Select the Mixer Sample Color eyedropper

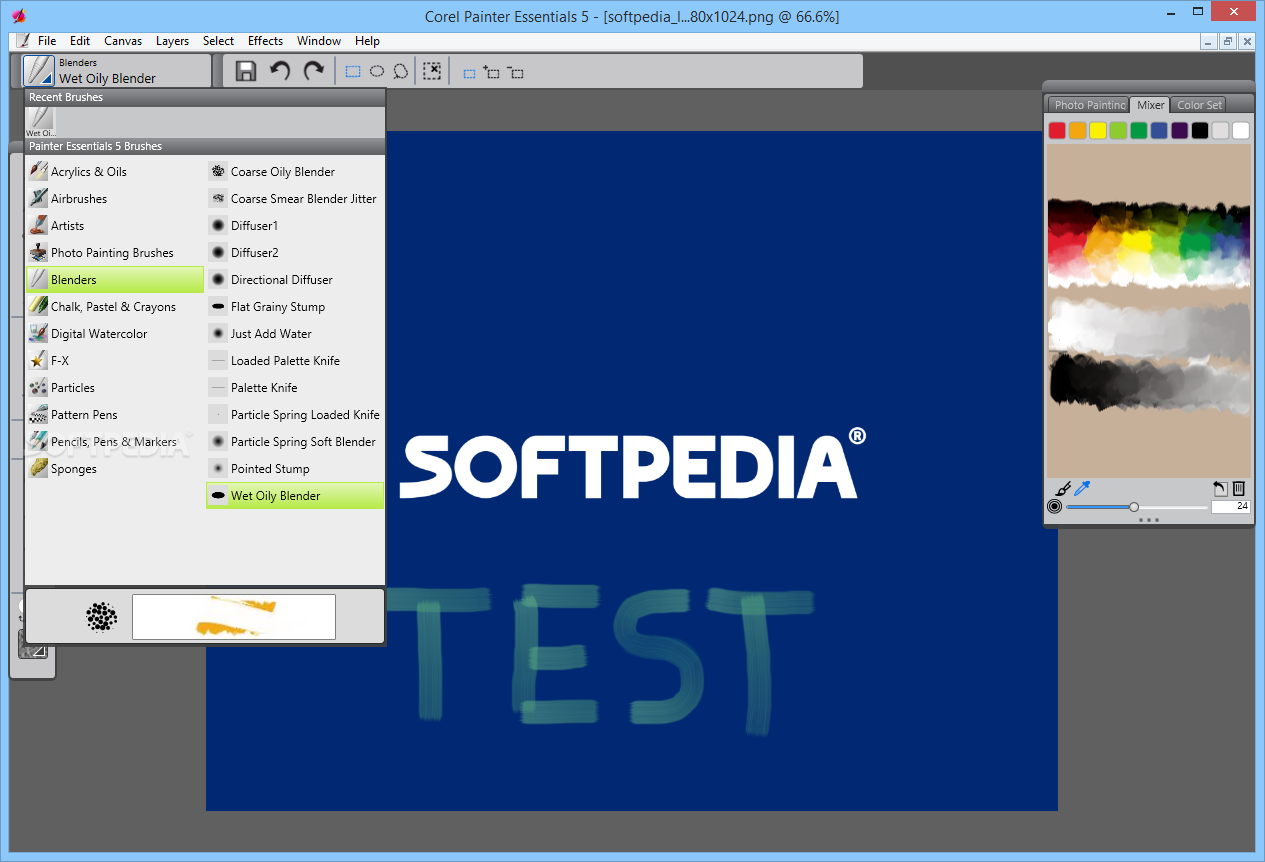tap(1082, 489)
